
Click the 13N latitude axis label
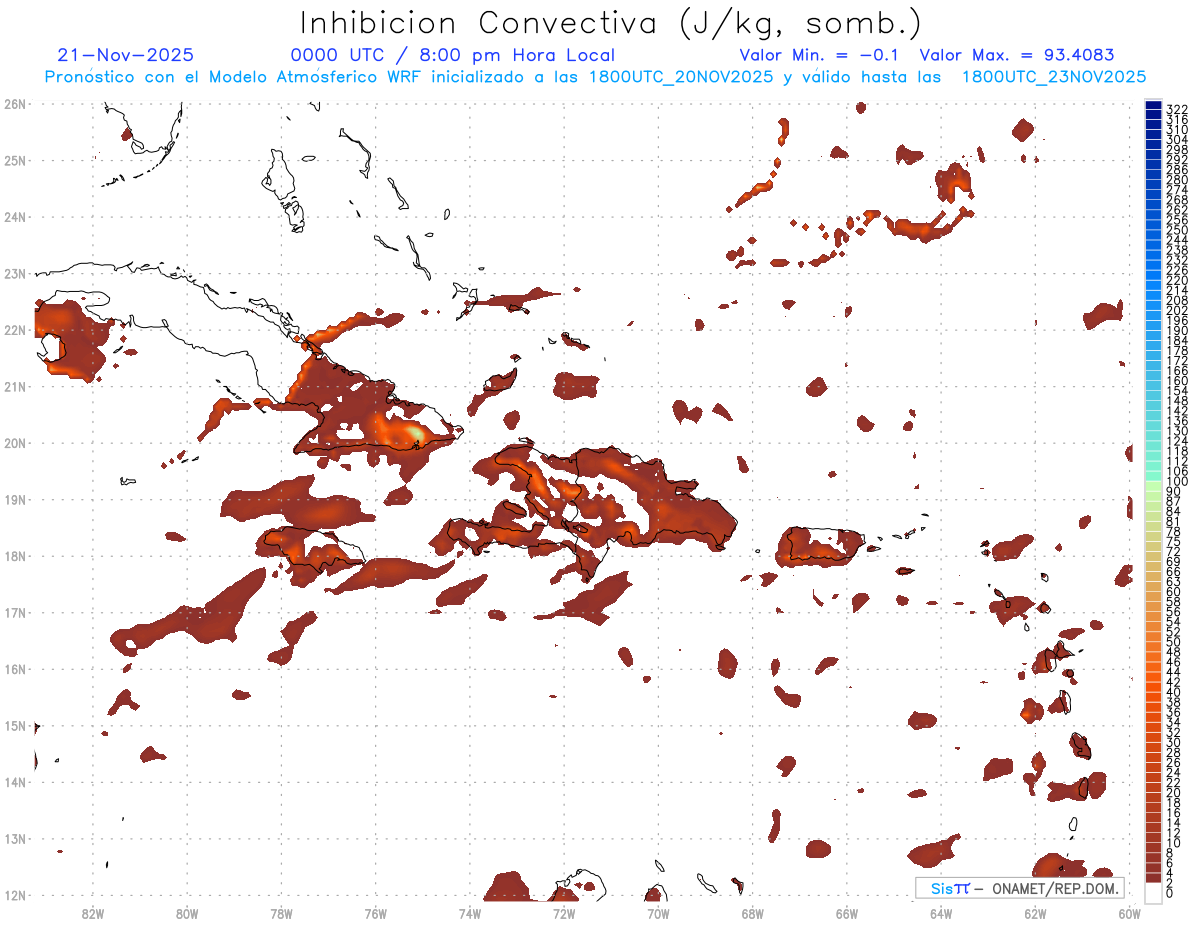click(15, 838)
